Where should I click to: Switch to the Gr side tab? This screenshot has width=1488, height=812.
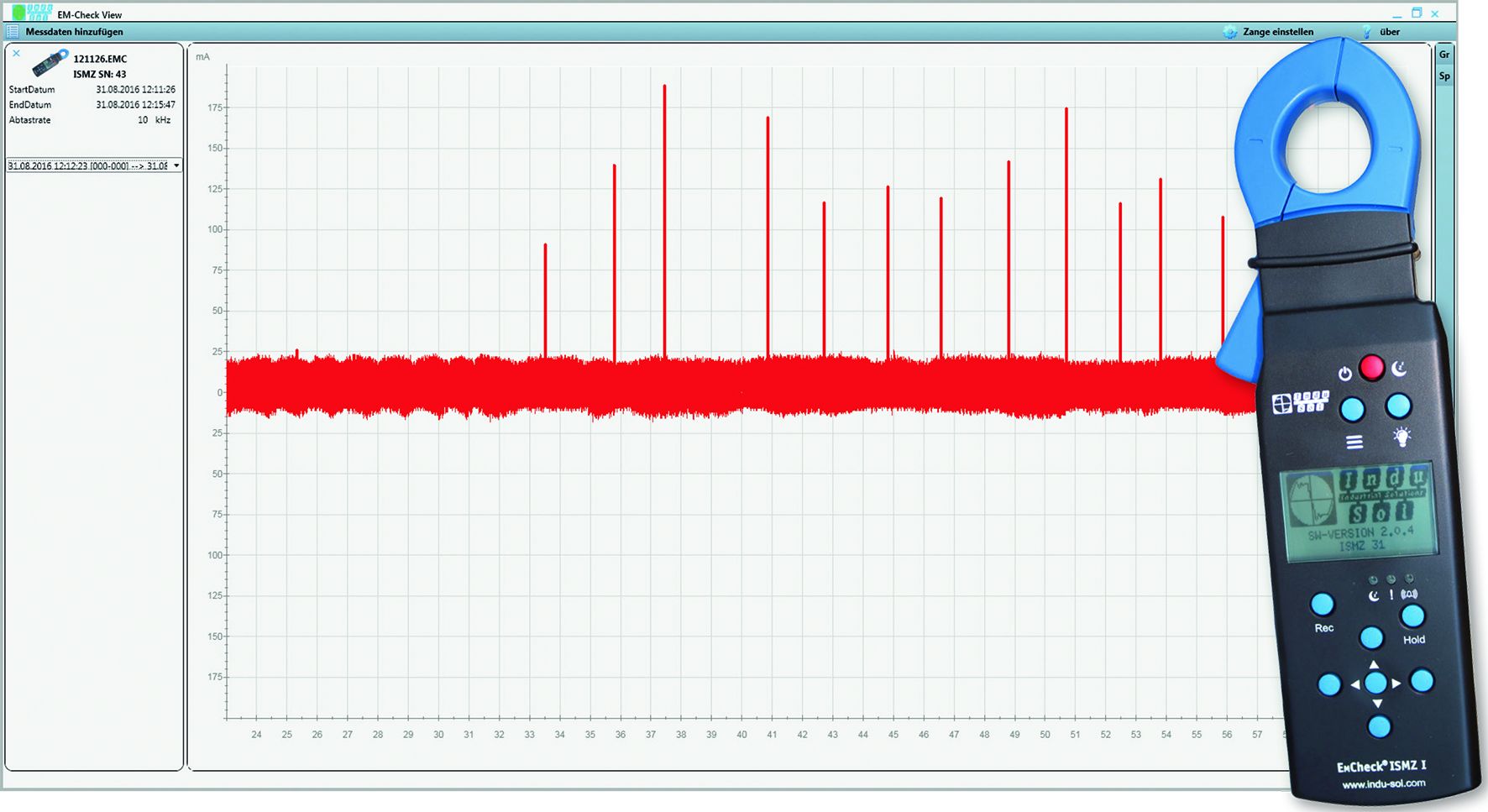click(x=1444, y=55)
